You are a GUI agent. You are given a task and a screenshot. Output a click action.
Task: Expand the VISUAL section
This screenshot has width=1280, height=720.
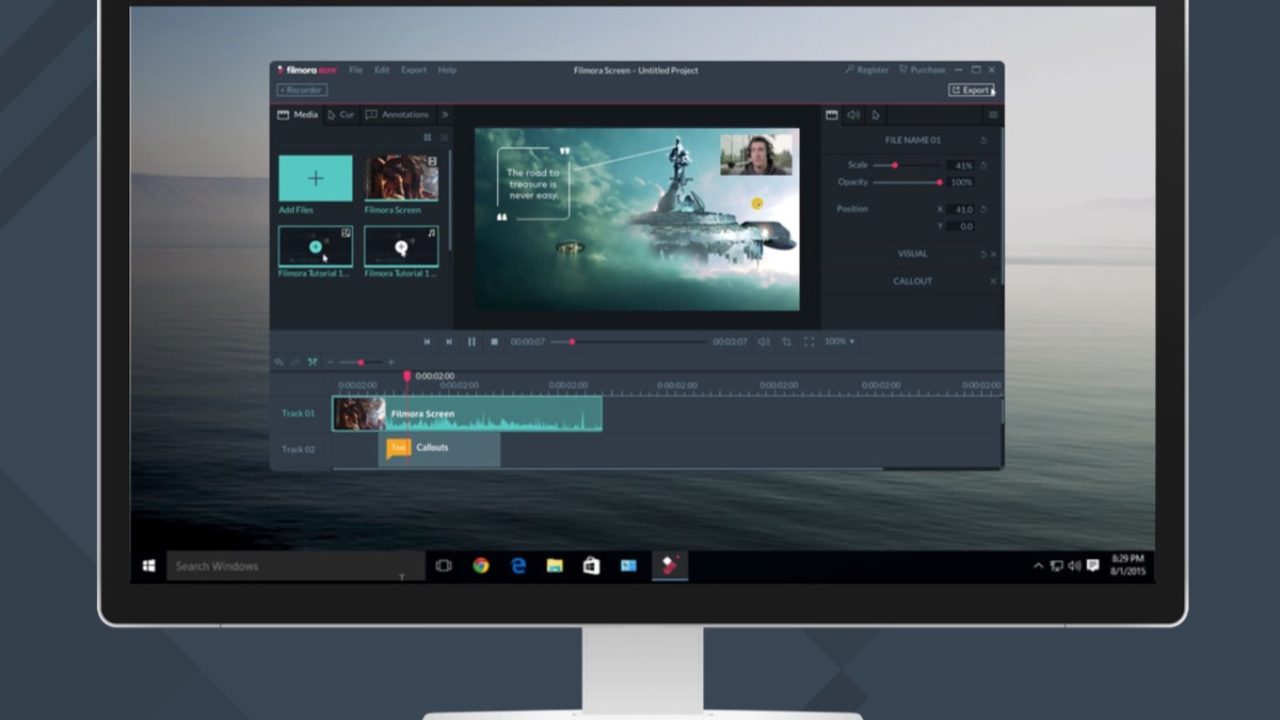click(x=912, y=254)
